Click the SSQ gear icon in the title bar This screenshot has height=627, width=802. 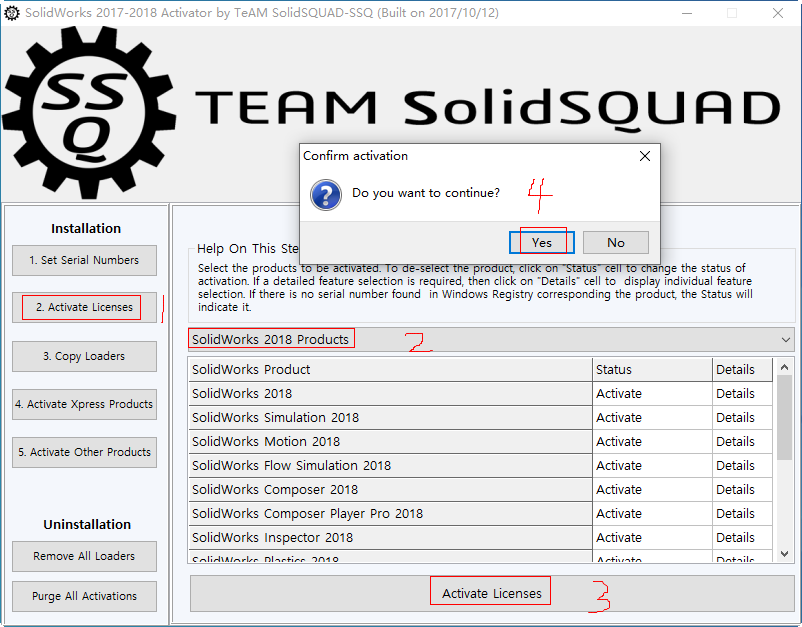pyautogui.click(x=11, y=13)
